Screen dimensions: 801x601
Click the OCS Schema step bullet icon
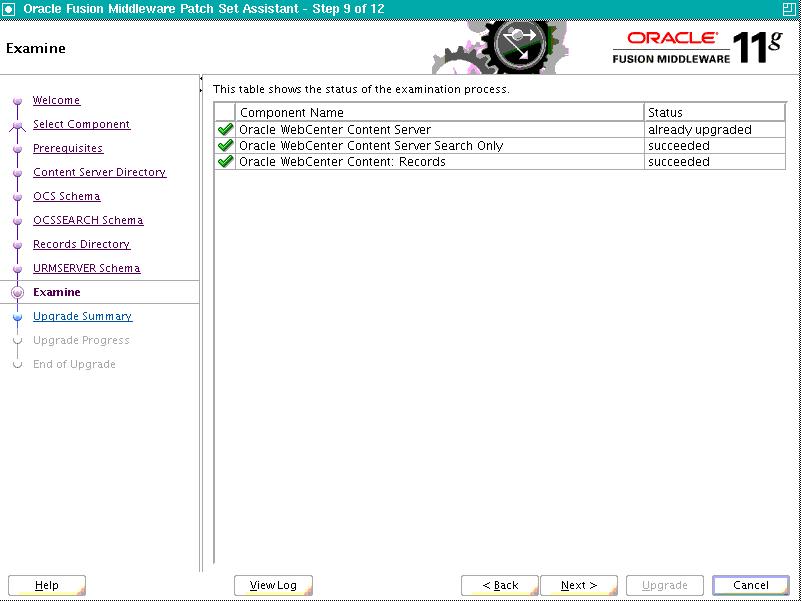point(17,197)
